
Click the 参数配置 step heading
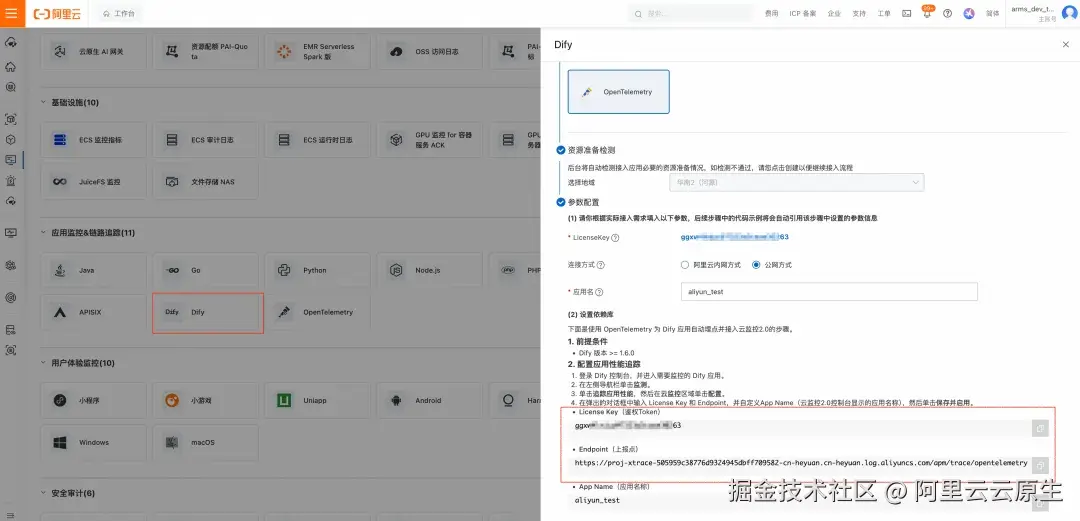tap(583, 203)
